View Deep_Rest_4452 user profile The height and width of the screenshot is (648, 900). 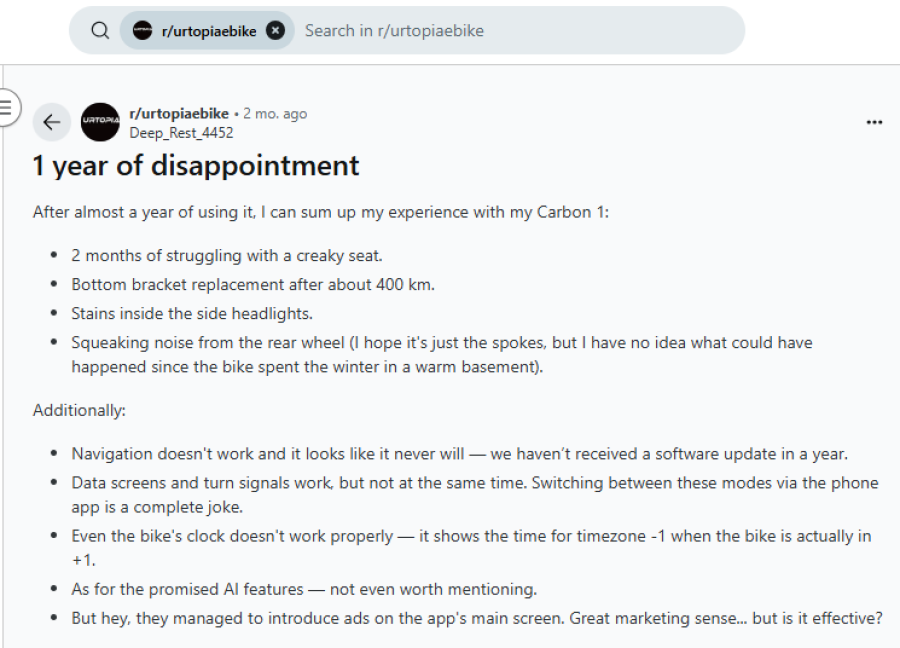[181, 132]
